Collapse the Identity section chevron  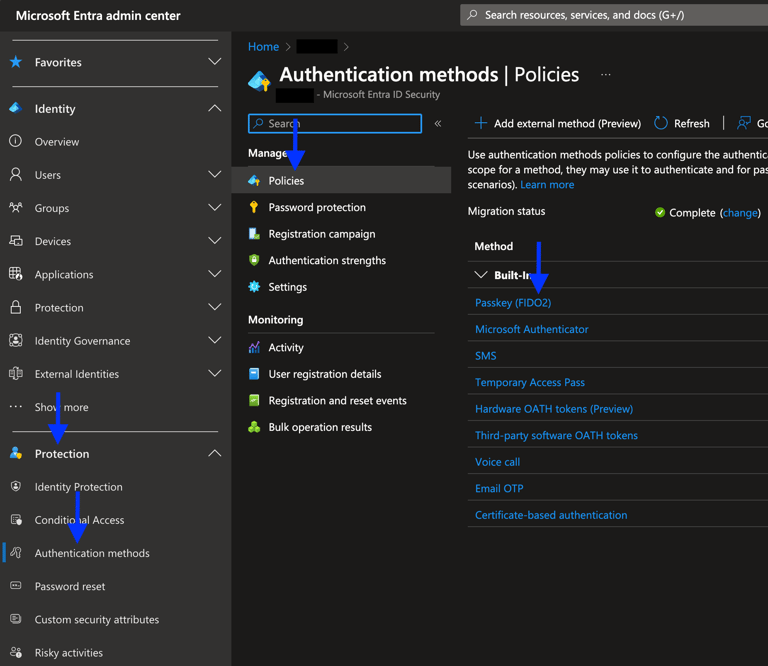[x=215, y=108]
